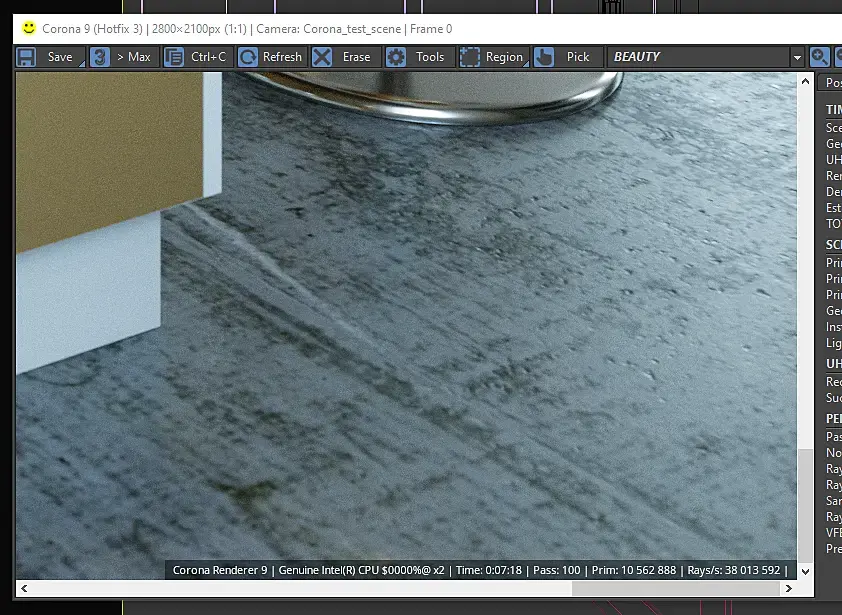842x615 pixels.
Task: Expand the Region button options arrow
Action: [526, 63]
